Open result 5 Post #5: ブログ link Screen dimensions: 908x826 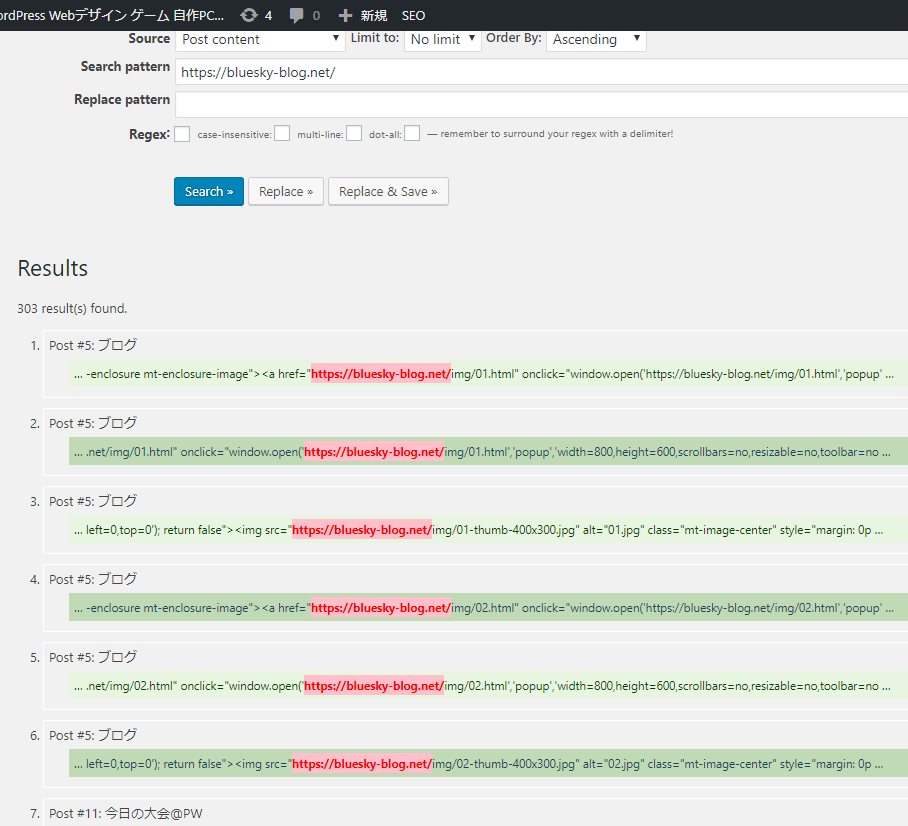click(x=93, y=657)
